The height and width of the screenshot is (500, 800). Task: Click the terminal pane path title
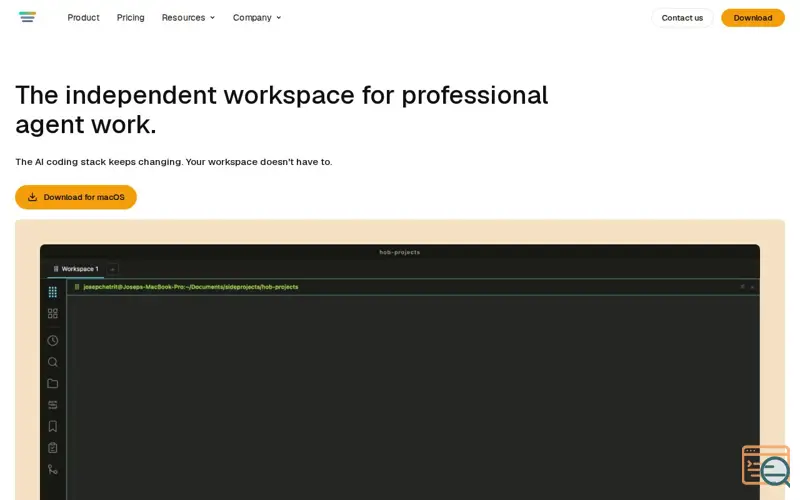(x=191, y=287)
